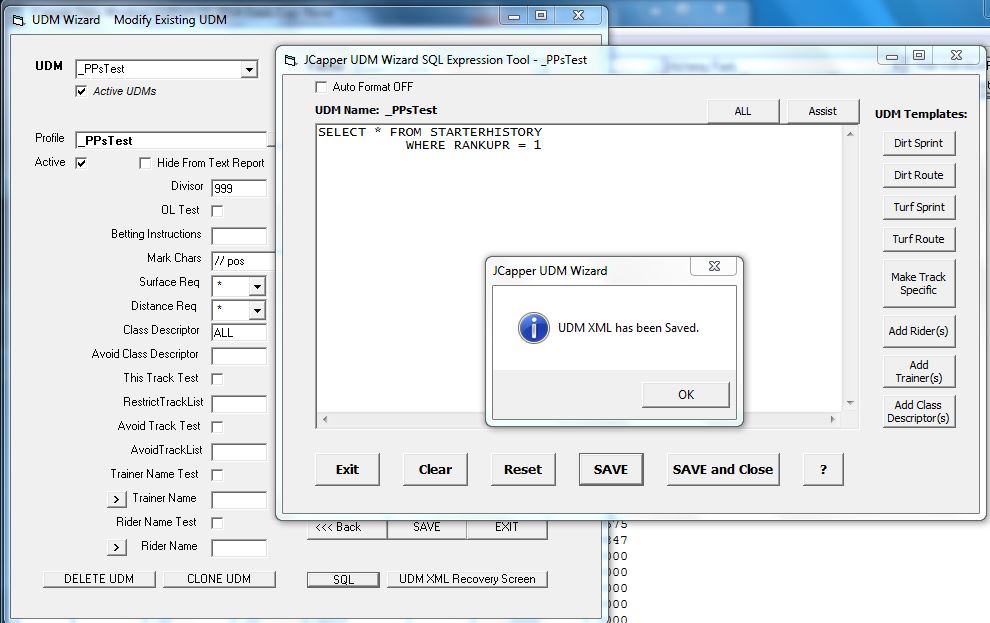Toggle the Active profile checkbox
This screenshot has height=623, width=990.
(81, 163)
